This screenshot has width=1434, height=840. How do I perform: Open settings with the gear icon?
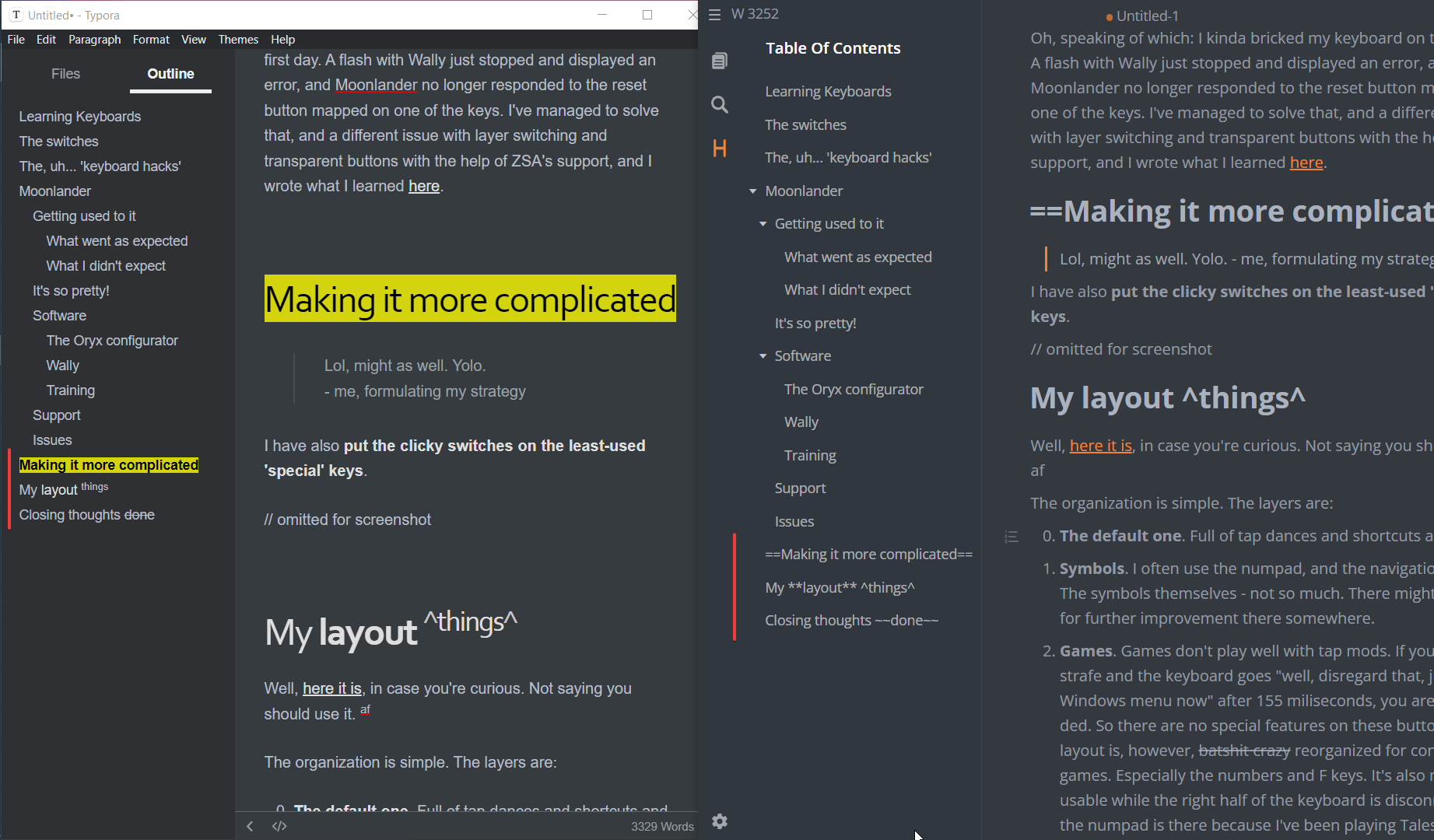coord(719,821)
